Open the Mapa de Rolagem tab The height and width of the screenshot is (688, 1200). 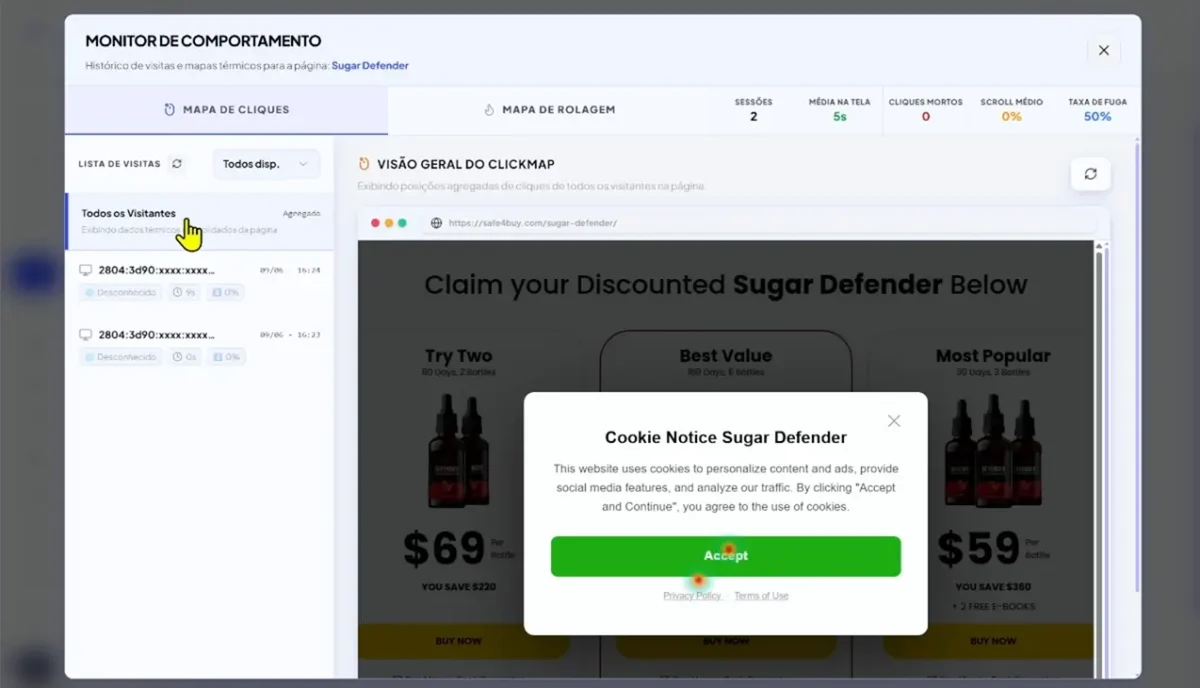pyautogui.click(x=549, y=110)
